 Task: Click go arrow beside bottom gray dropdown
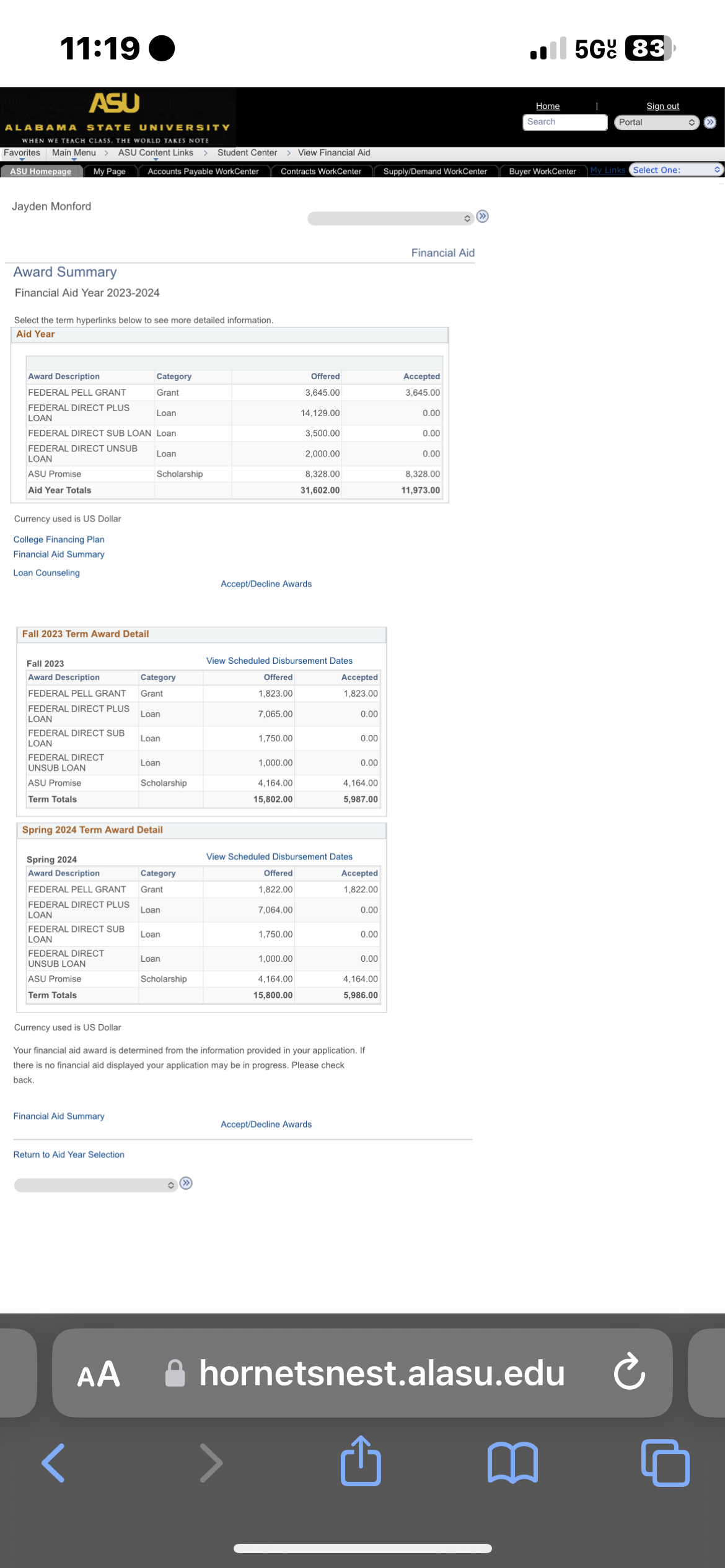[x=186, y=1183]
